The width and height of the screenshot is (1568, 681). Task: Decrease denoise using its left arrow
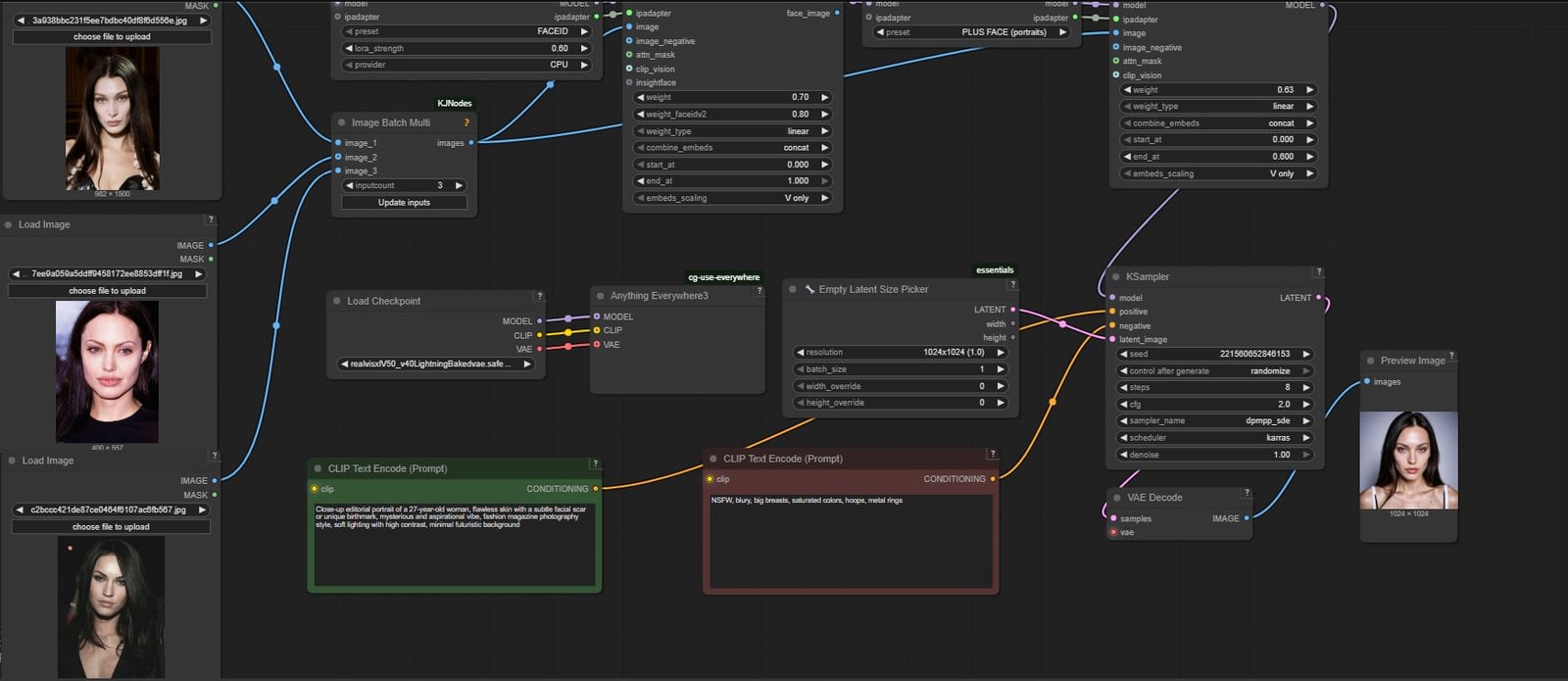pos(1123,455)
